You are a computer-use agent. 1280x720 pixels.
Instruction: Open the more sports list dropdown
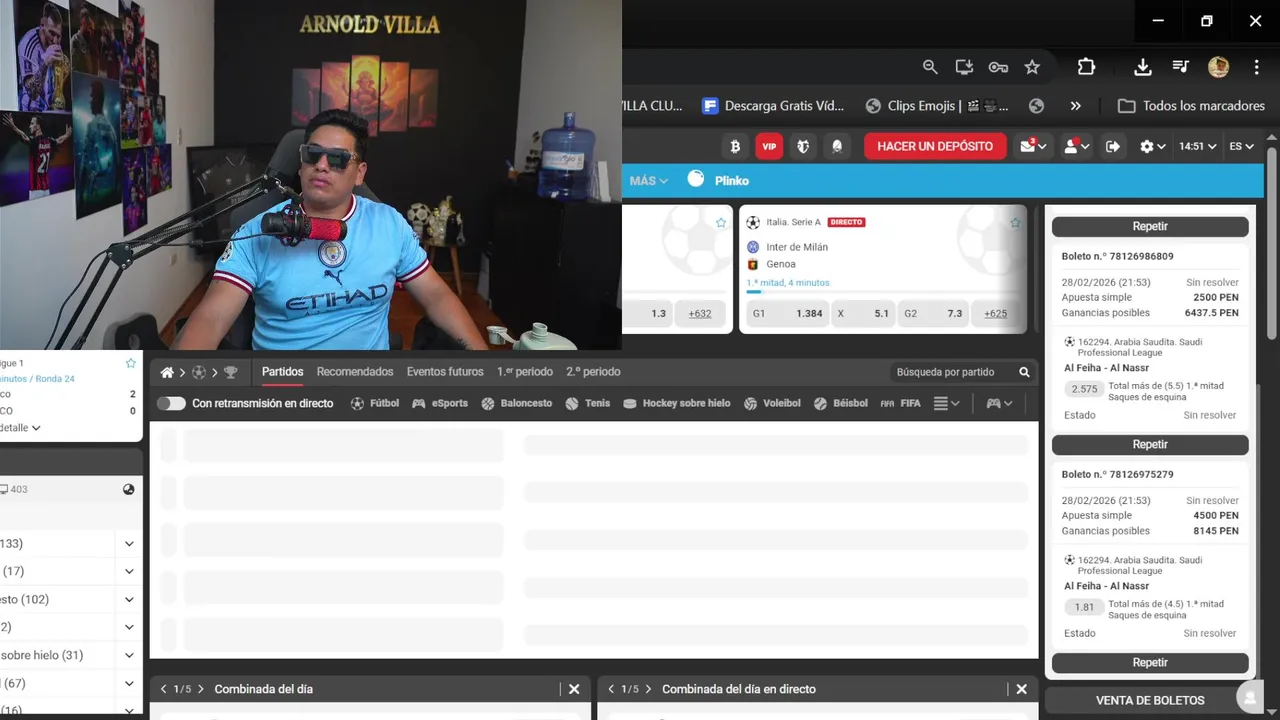click(x=946, y=403)
